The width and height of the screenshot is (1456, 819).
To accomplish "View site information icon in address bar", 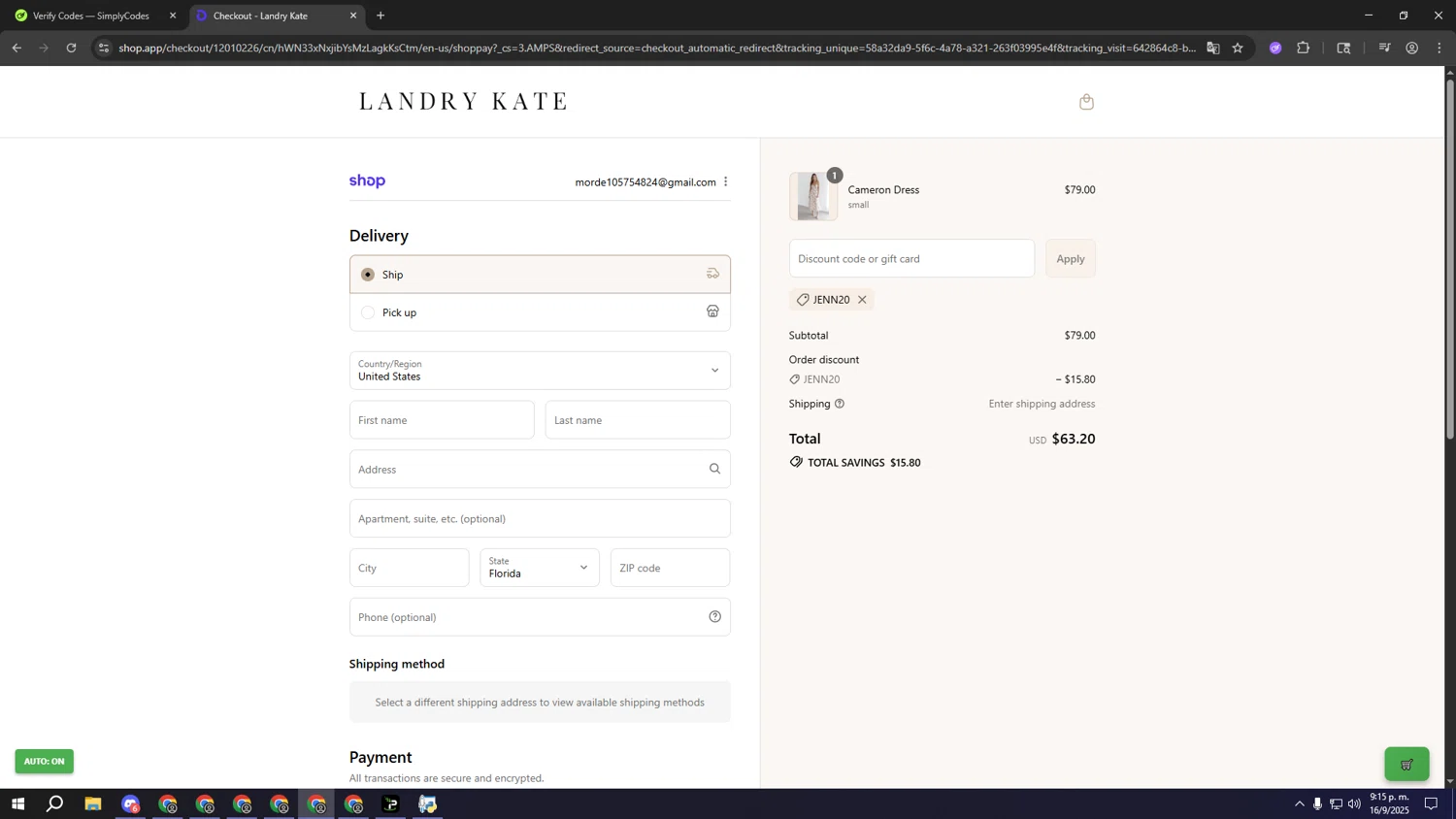I will 104,48.
